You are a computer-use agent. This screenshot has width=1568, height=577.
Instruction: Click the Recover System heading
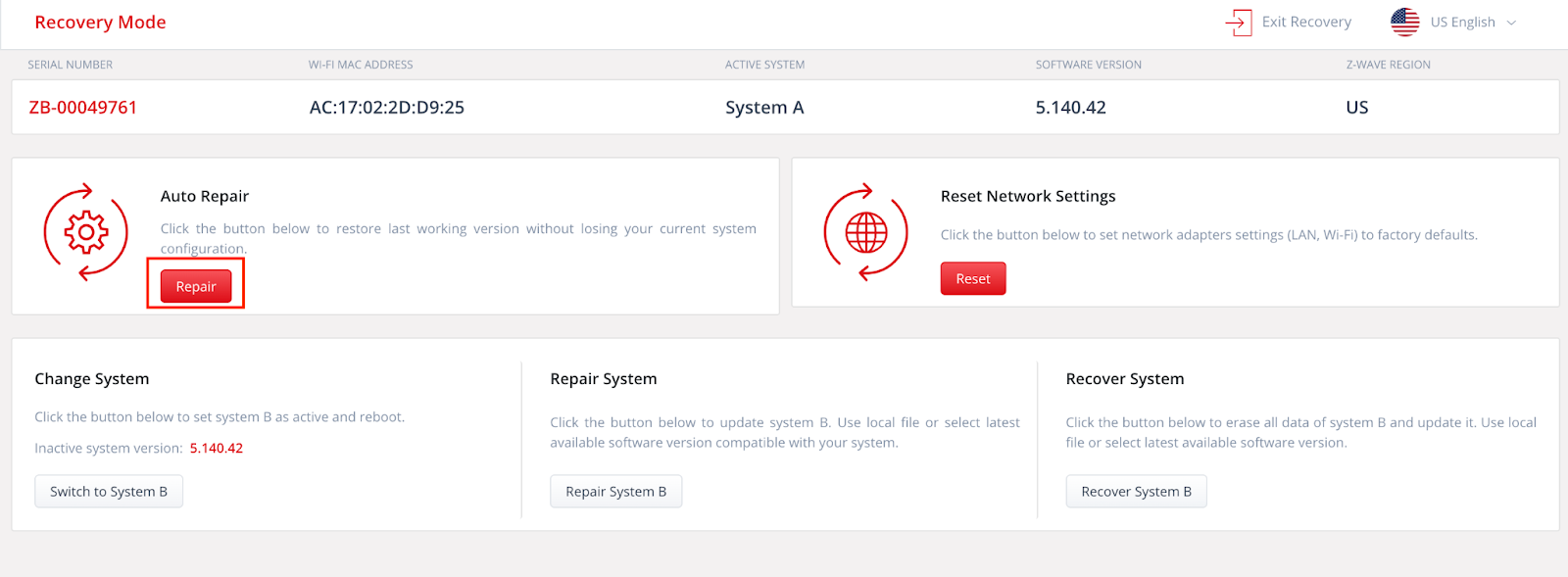[1125, 379]
